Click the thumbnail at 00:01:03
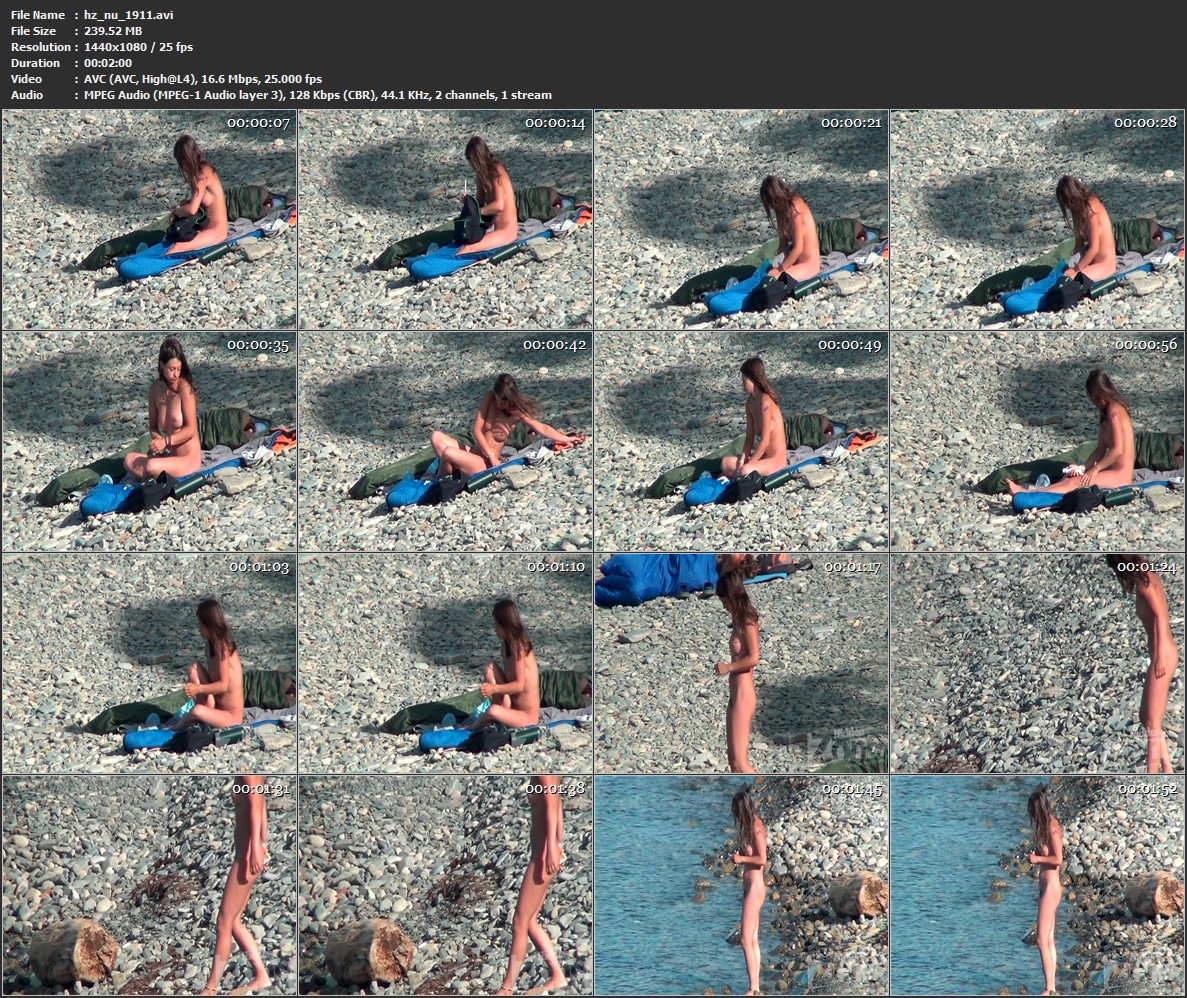This screenshot has height=998, width=1187. 149,663
